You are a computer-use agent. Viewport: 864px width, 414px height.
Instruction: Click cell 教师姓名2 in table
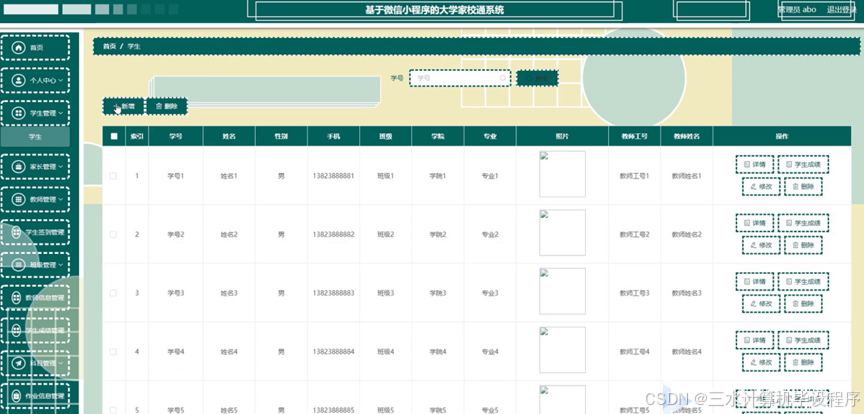687,234
